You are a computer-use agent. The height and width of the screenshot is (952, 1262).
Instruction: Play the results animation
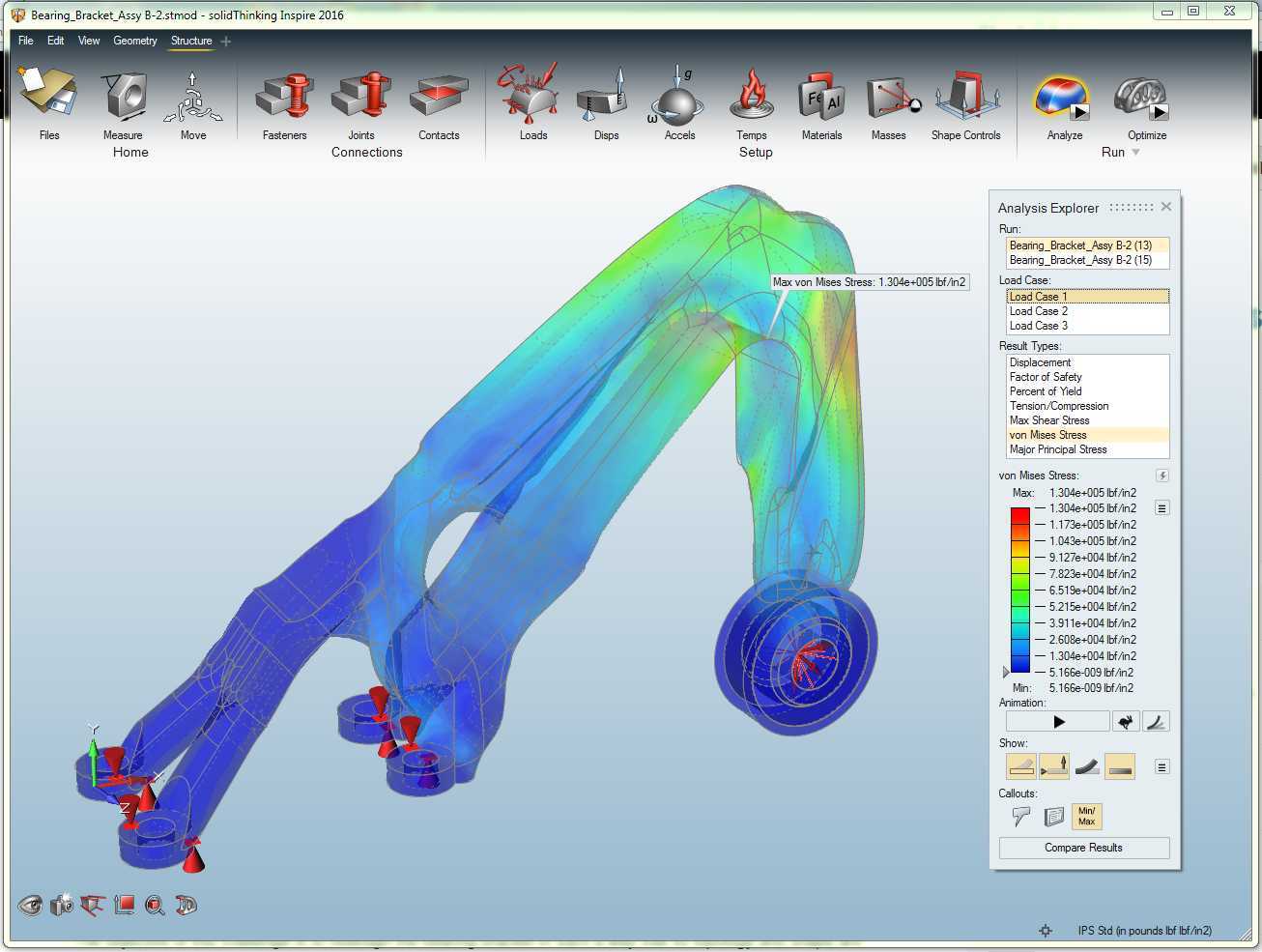coord(1058,721)
